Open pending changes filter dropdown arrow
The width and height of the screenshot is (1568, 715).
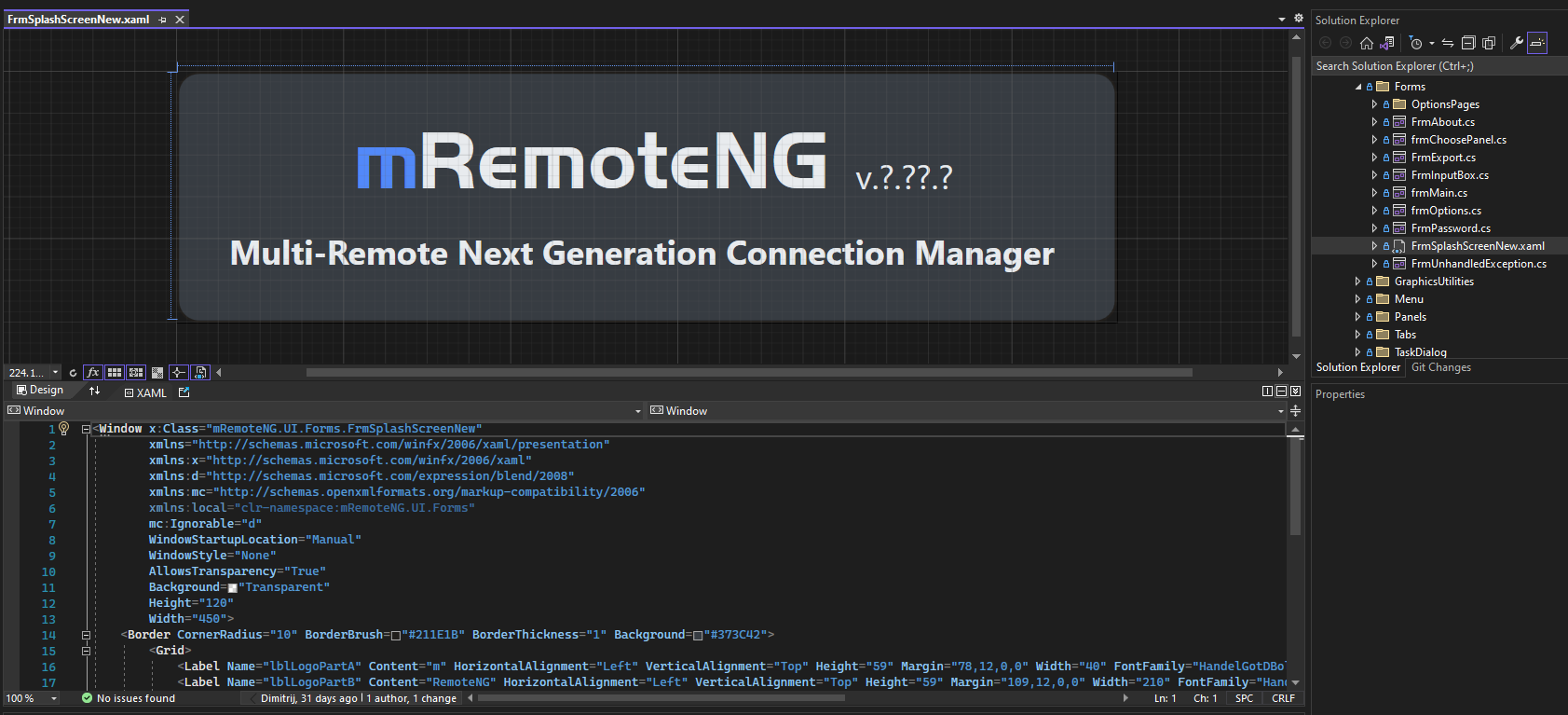(1432, 44)
